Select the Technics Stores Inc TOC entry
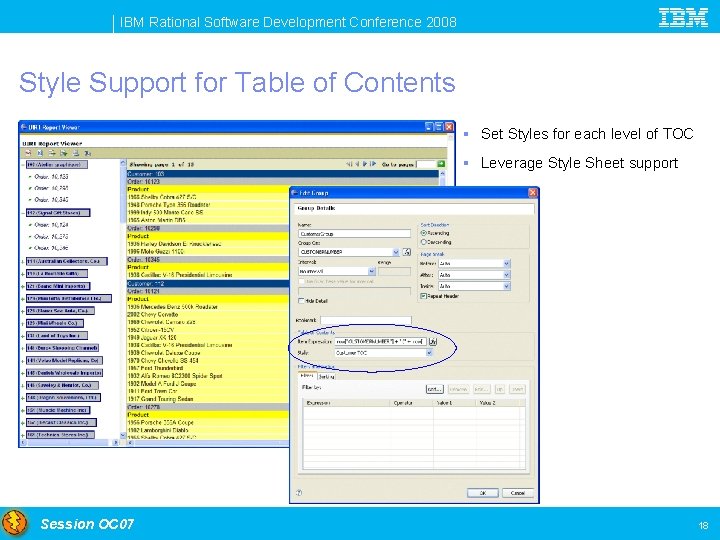 (x=60, y=434)
